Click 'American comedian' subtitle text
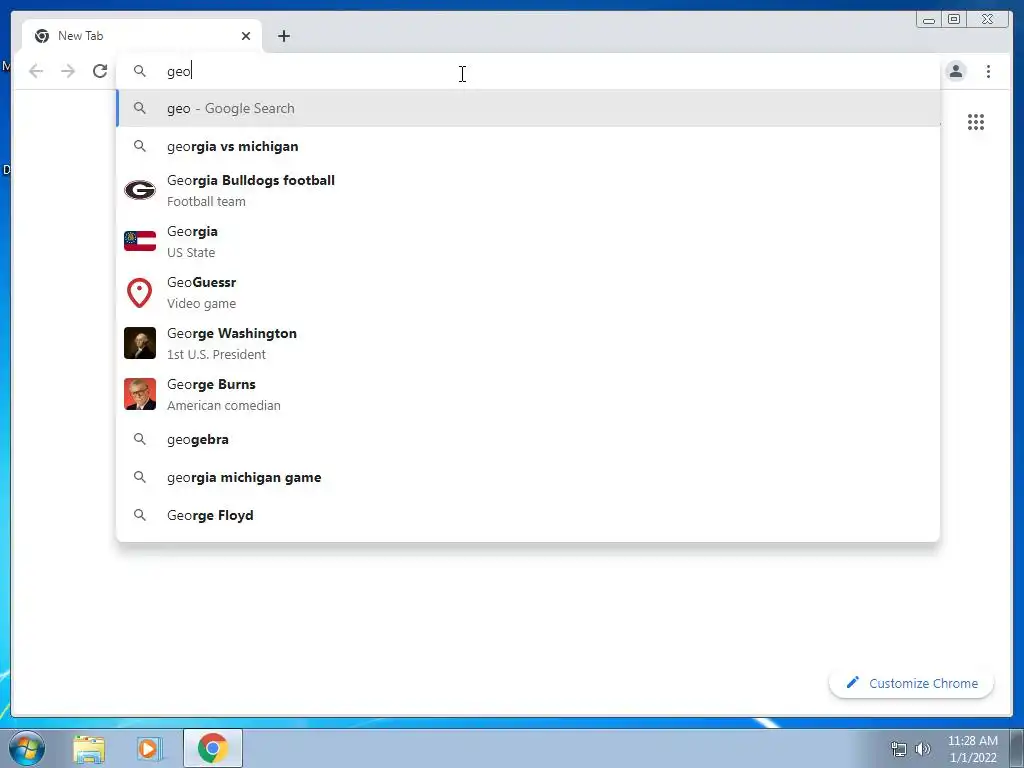Screen dimensions: 1024x768 224,405
